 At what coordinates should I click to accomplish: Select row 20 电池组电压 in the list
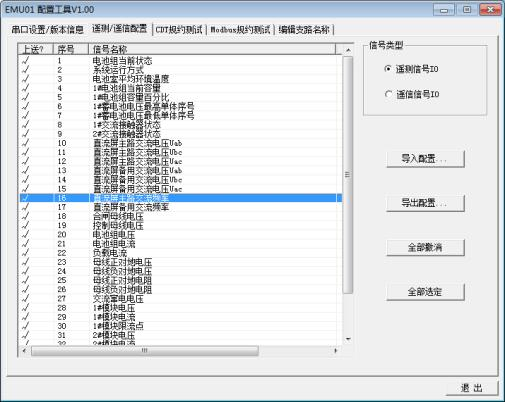pyautogui.click(x=181, y=235)
